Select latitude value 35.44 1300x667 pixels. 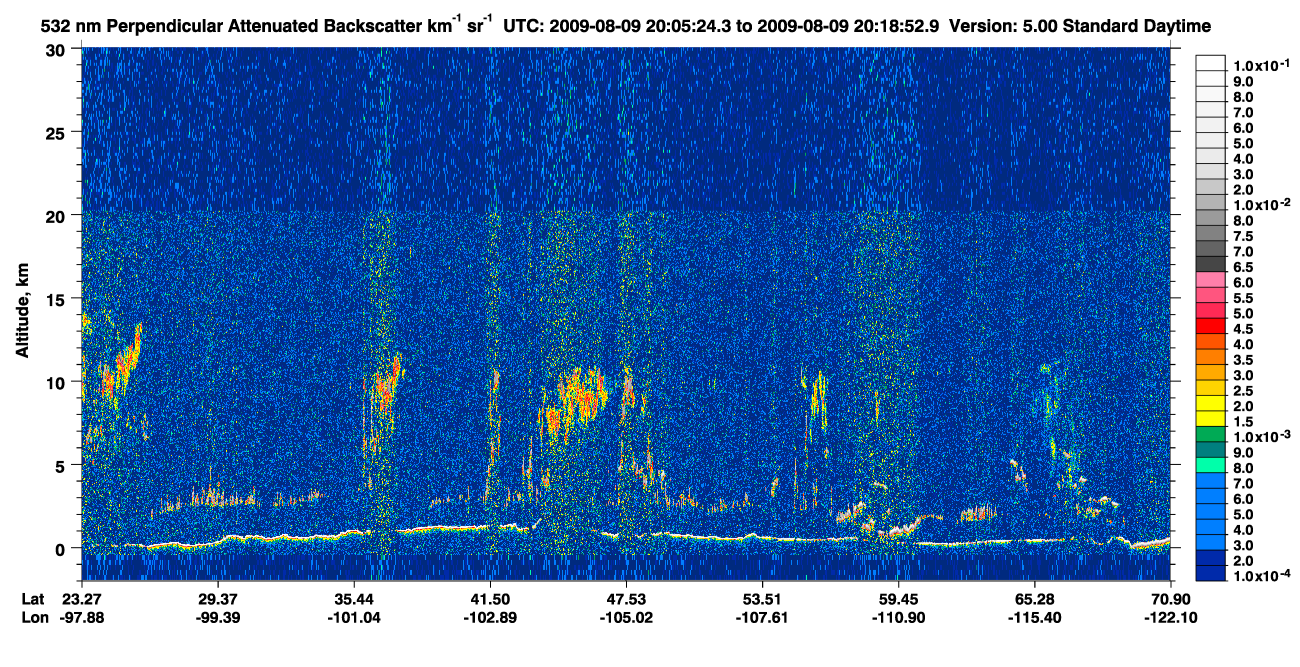coord(354,598)
